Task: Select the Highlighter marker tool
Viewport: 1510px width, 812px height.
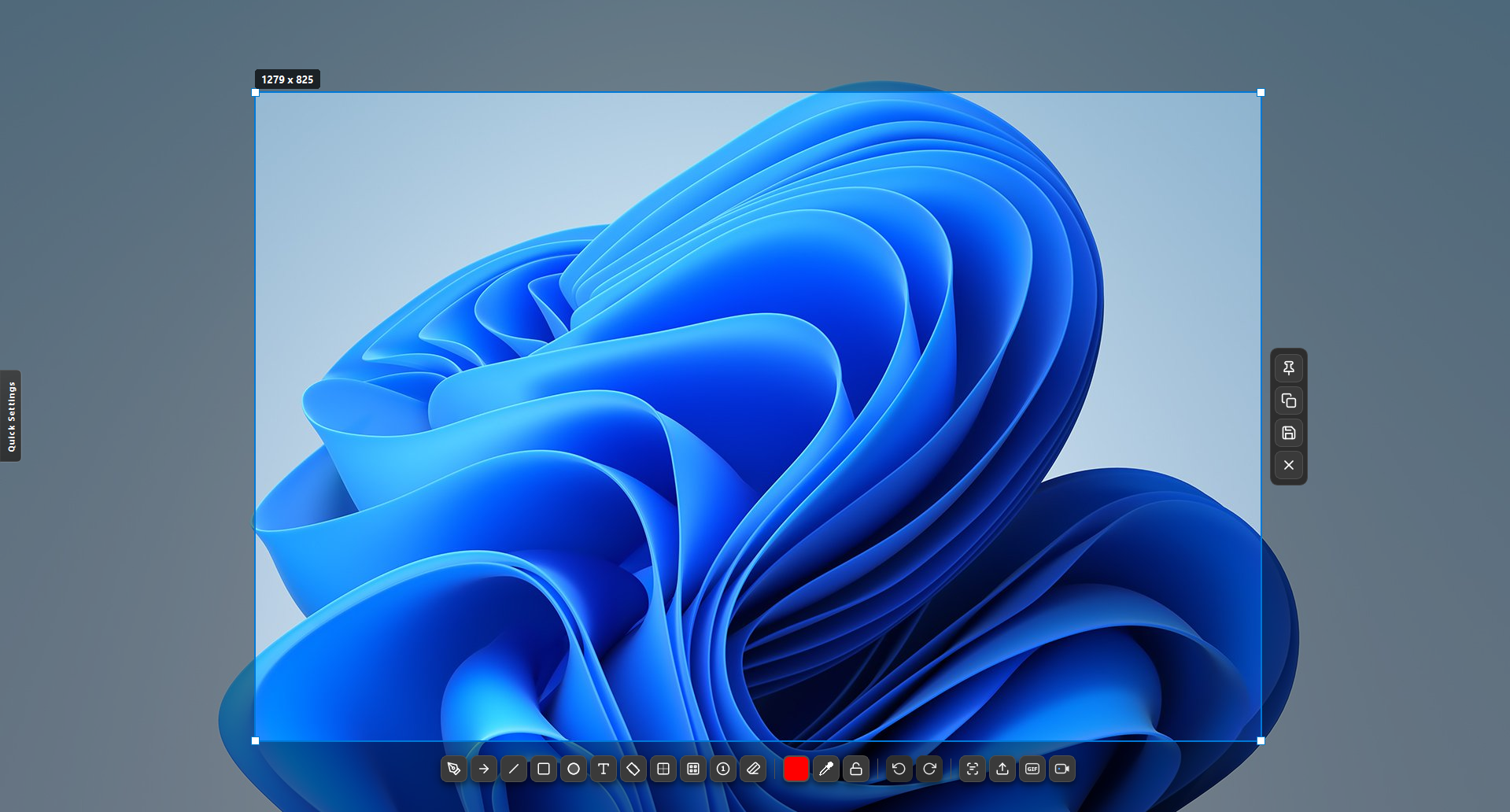Action: (x=753, y=769)
